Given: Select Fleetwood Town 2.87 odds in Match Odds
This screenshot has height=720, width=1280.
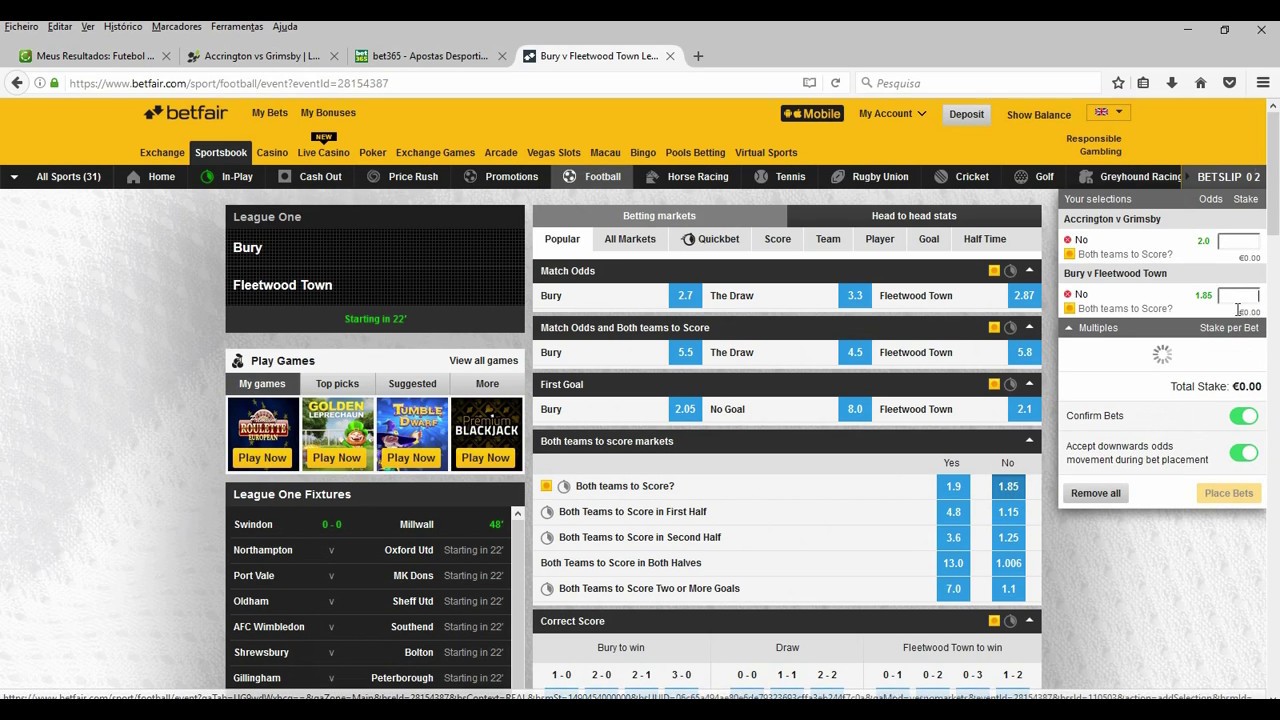Looking at the screenshot, I should (x=1024, y=296).
